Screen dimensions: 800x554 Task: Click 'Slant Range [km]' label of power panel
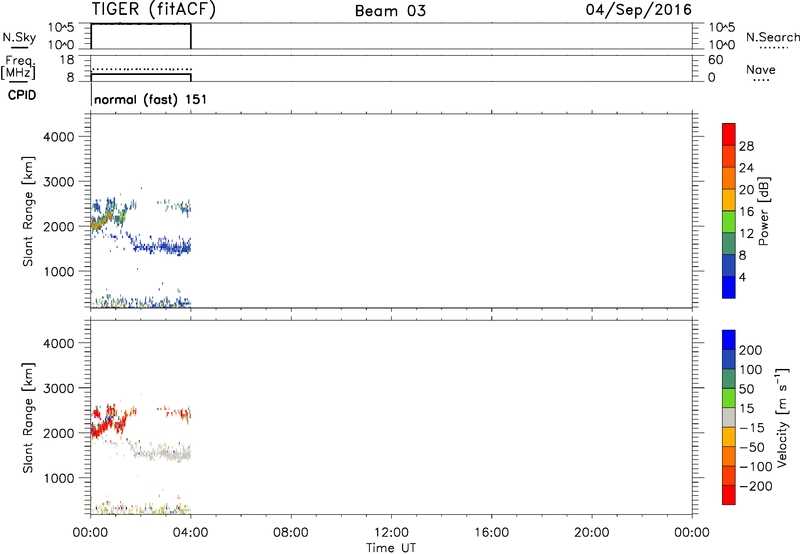pyautogui.click(x=28, y=211)
